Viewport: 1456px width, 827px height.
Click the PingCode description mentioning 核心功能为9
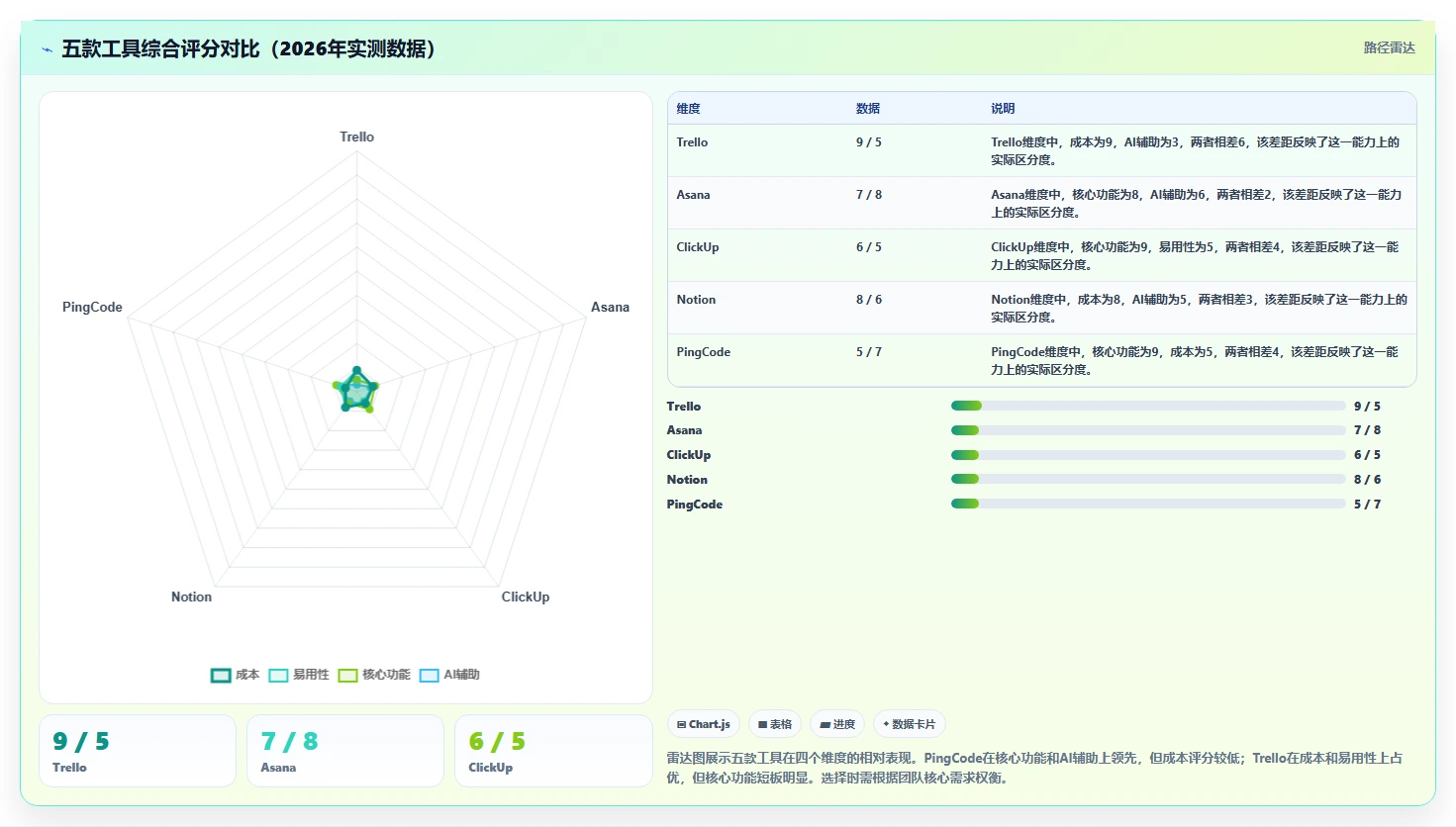click(1196, 361)
